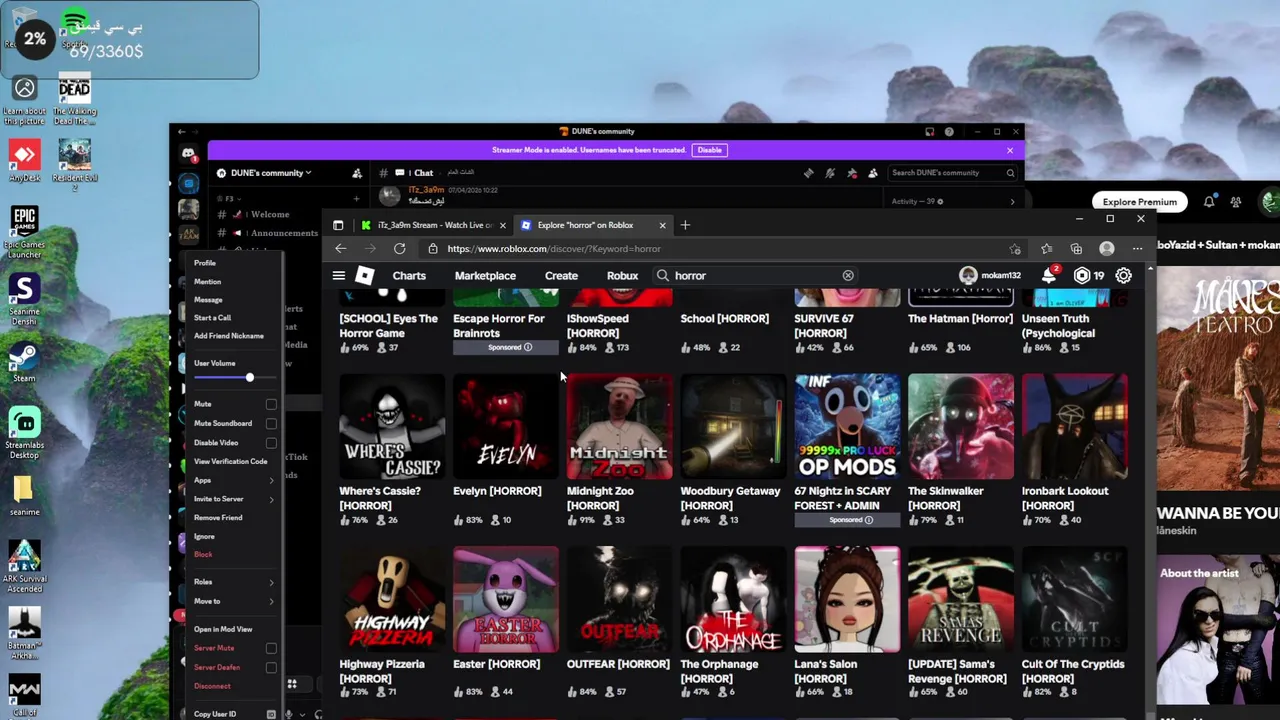Screen dimensions: 1280x720
Task: Open Discord pinned messages icon
Action: [x=851, y=173]
